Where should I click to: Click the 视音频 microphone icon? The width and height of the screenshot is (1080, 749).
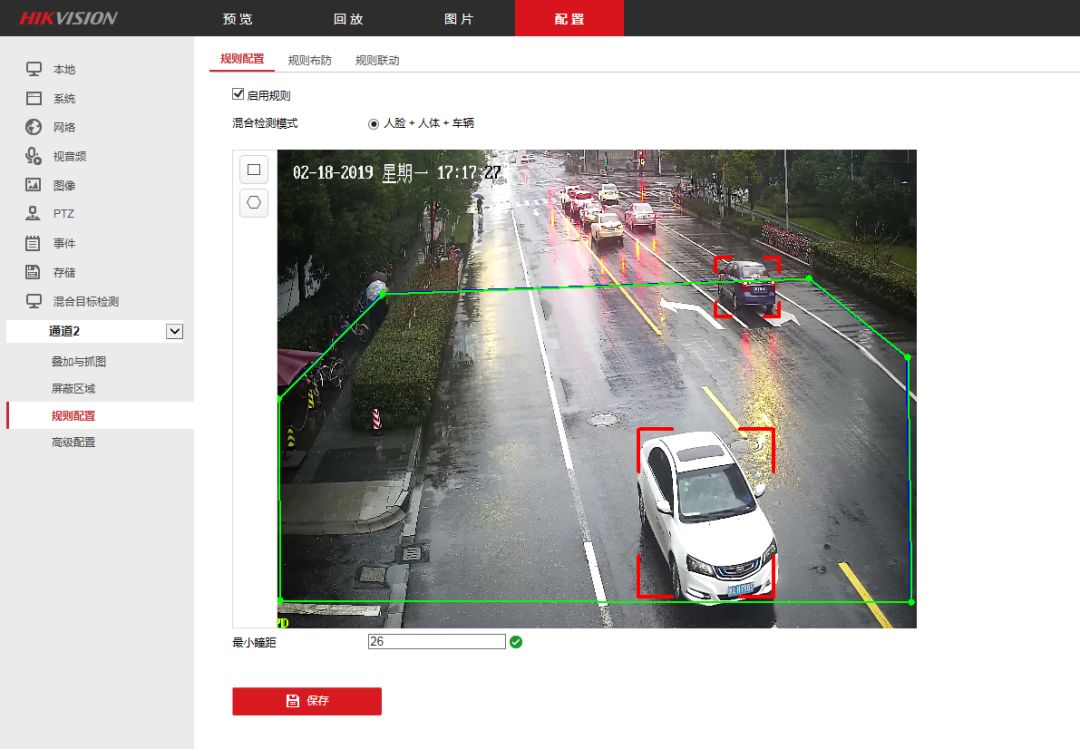[33, 156]
